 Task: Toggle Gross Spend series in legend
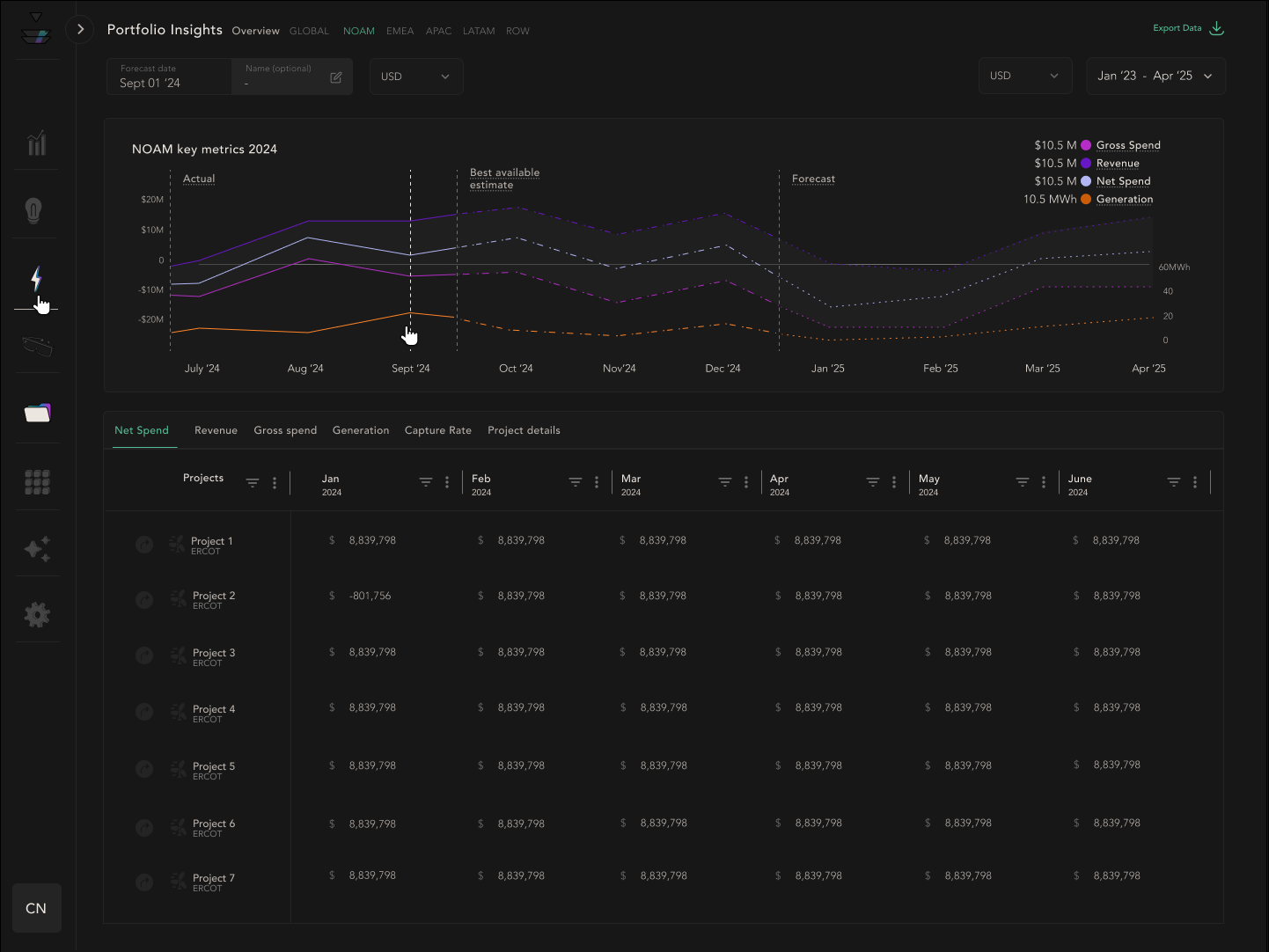pyautogui.click(x=1128, y=145)
